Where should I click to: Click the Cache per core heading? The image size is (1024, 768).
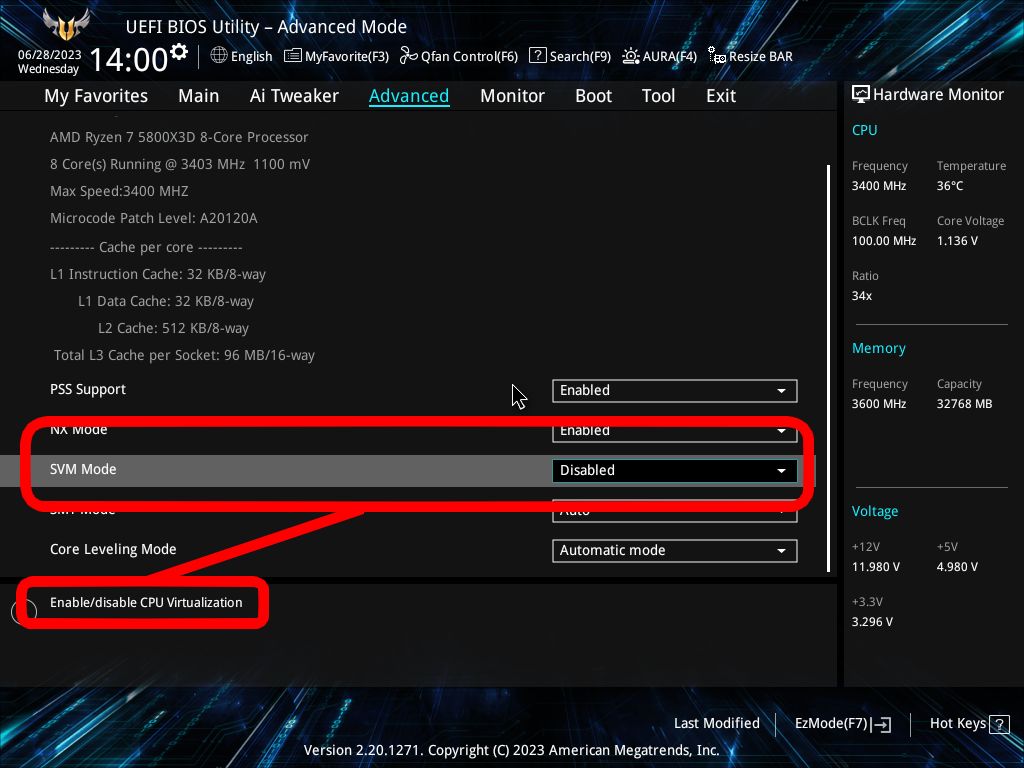click(x=146, y=248)
